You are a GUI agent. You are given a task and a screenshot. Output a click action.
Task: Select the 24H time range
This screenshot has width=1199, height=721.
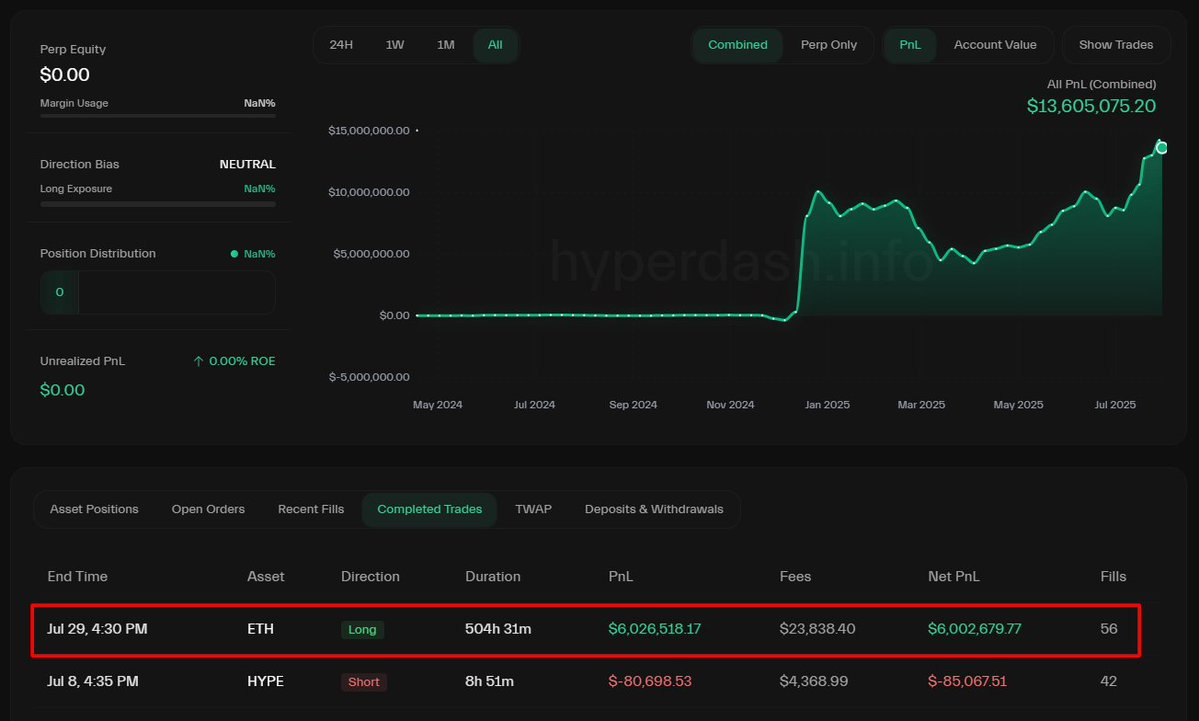[341, 45]
